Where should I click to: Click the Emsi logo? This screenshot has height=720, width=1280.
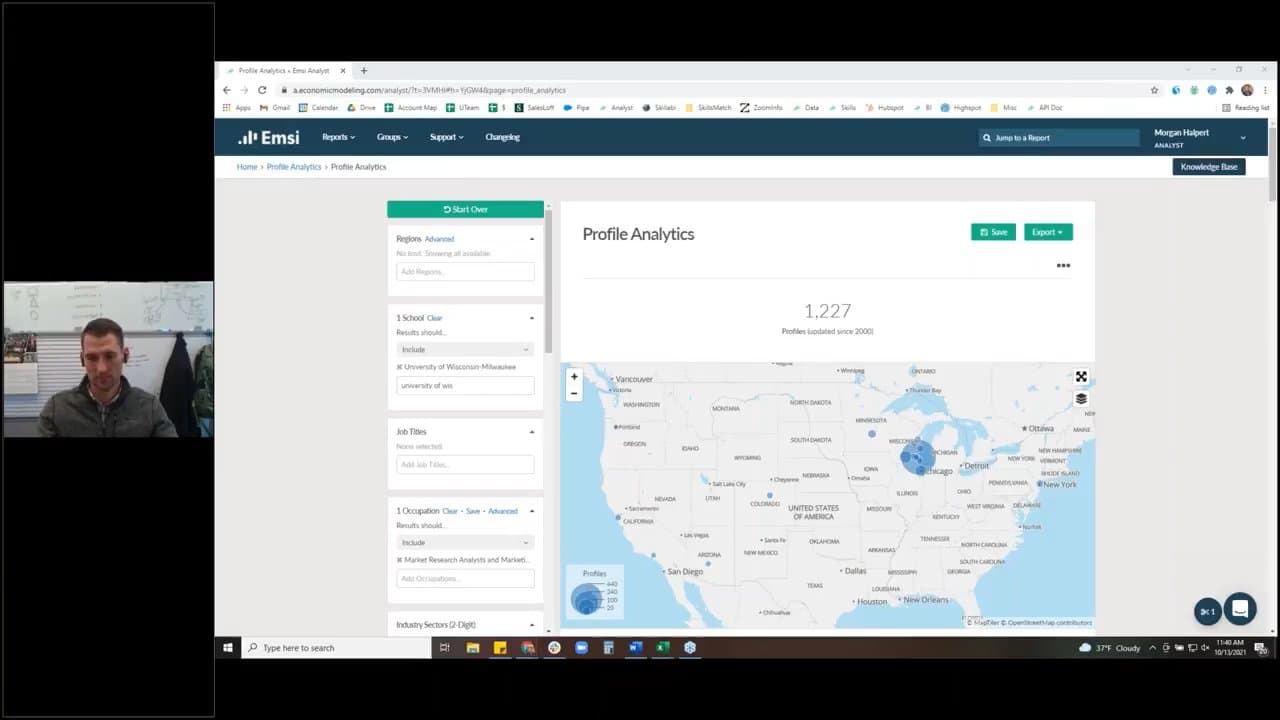coord(268,137)
